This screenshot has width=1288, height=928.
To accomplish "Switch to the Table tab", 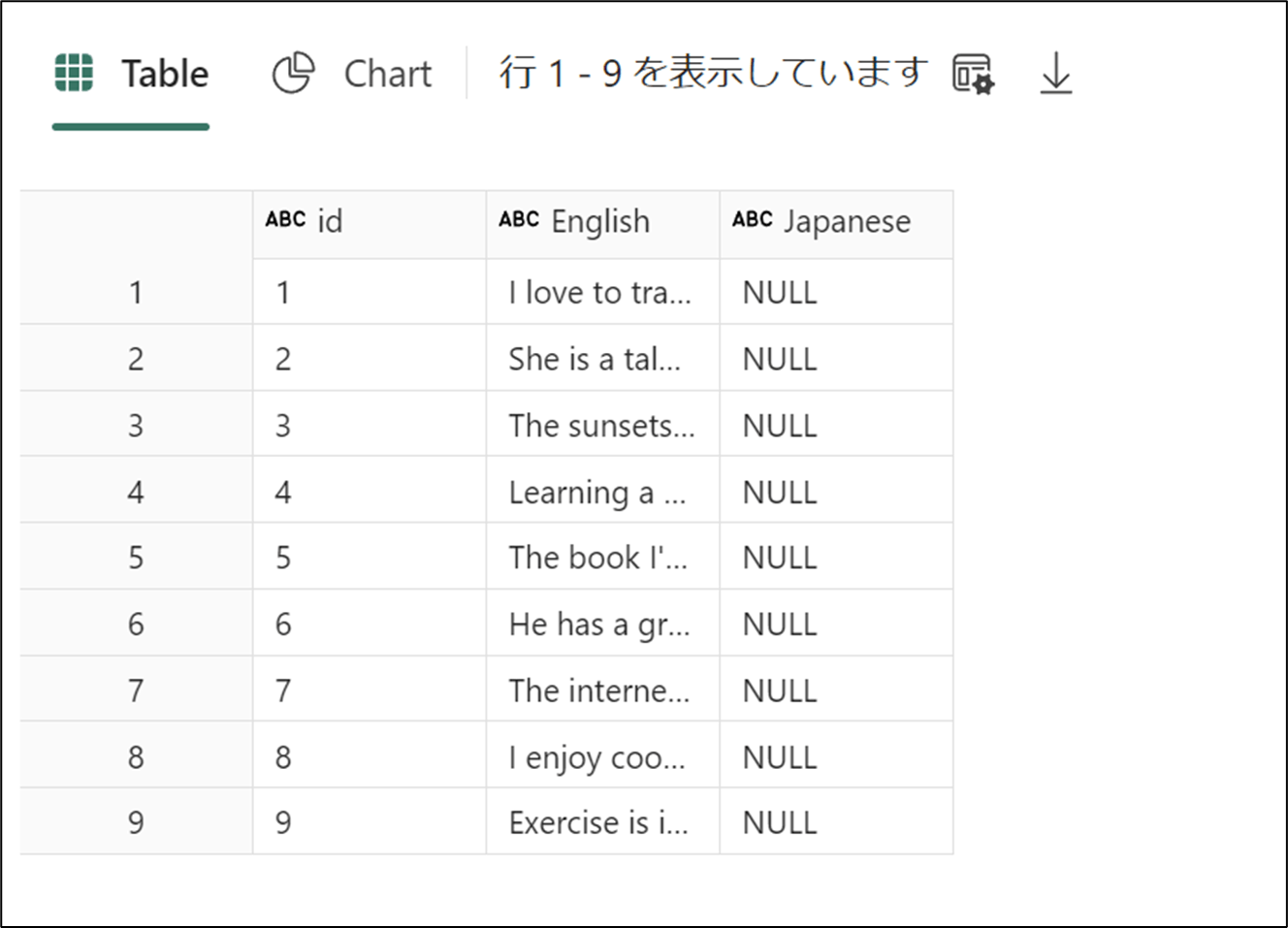I will (164, 74).
